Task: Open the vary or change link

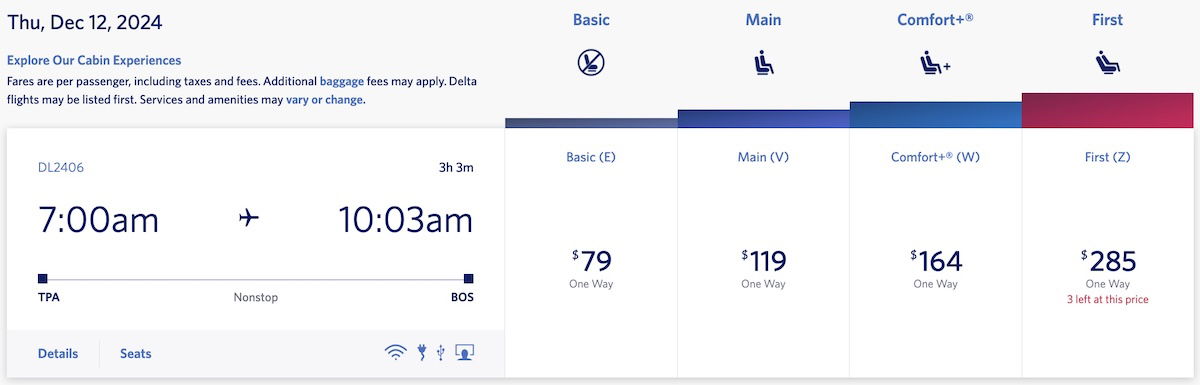Action: click(x=325, y=100)
